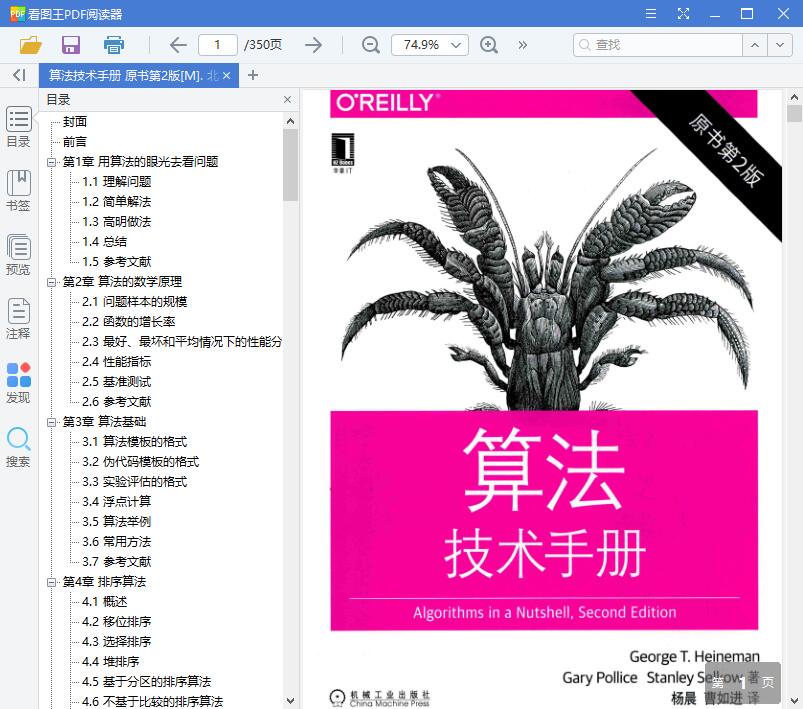Open outline entry 4.4 堆排序
The width and height of the screenshot is (803, 709).
(x=111, y=661)
